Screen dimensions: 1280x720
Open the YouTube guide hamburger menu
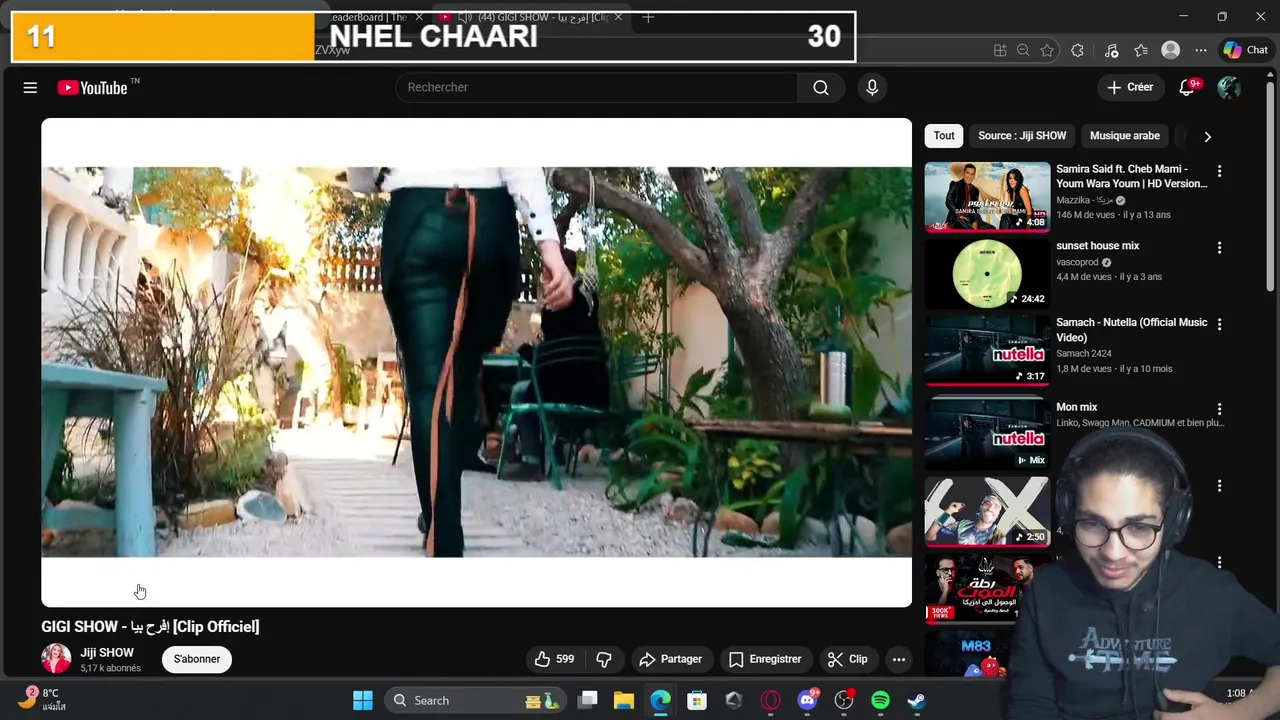pos(30,88)
